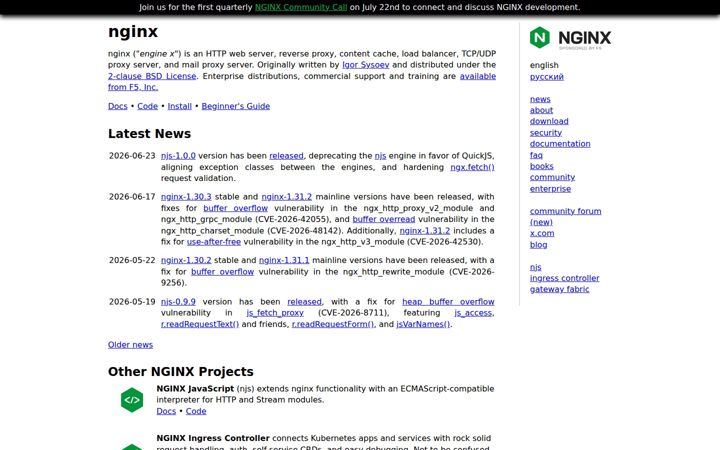This screenshot has width=720, height=450.
Task: Open the Beginner's Guide link
Action: point(236,106)
